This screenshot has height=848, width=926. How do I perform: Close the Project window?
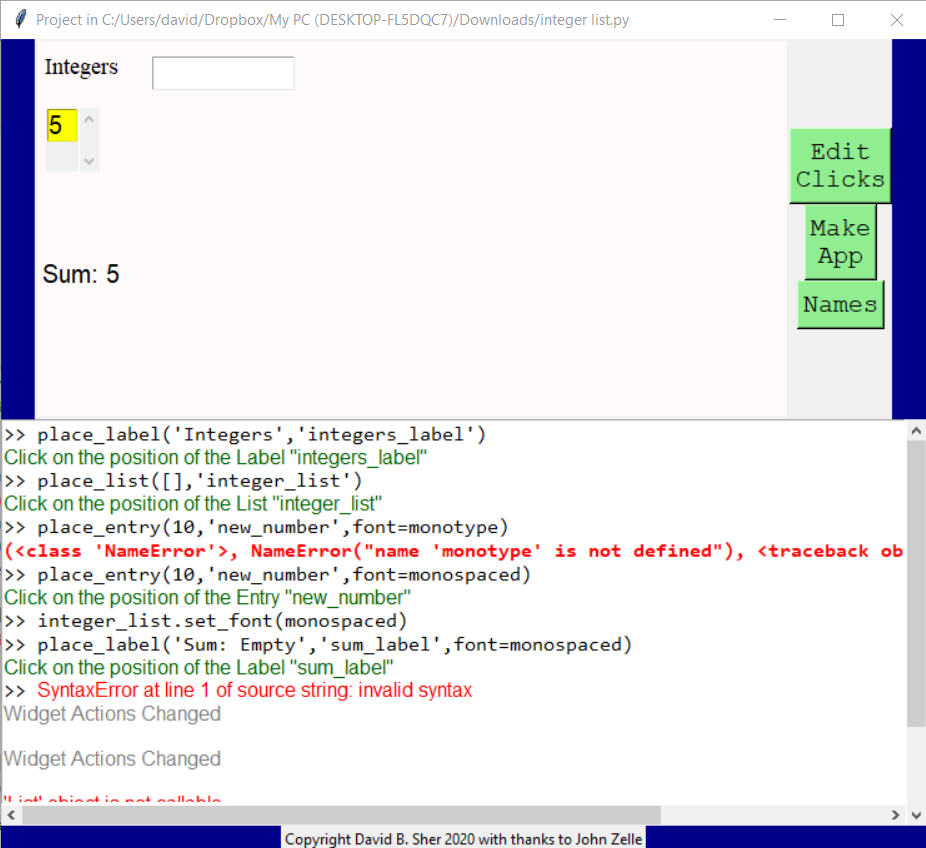896,19
